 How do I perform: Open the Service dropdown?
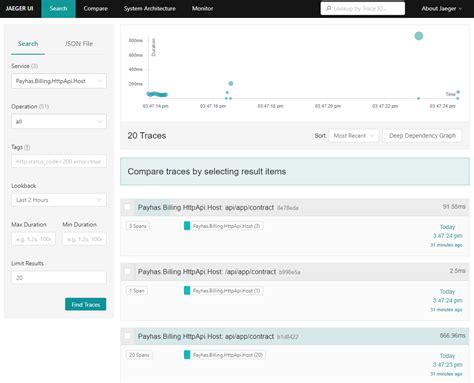pyautogui.click(x=59, y=81)
